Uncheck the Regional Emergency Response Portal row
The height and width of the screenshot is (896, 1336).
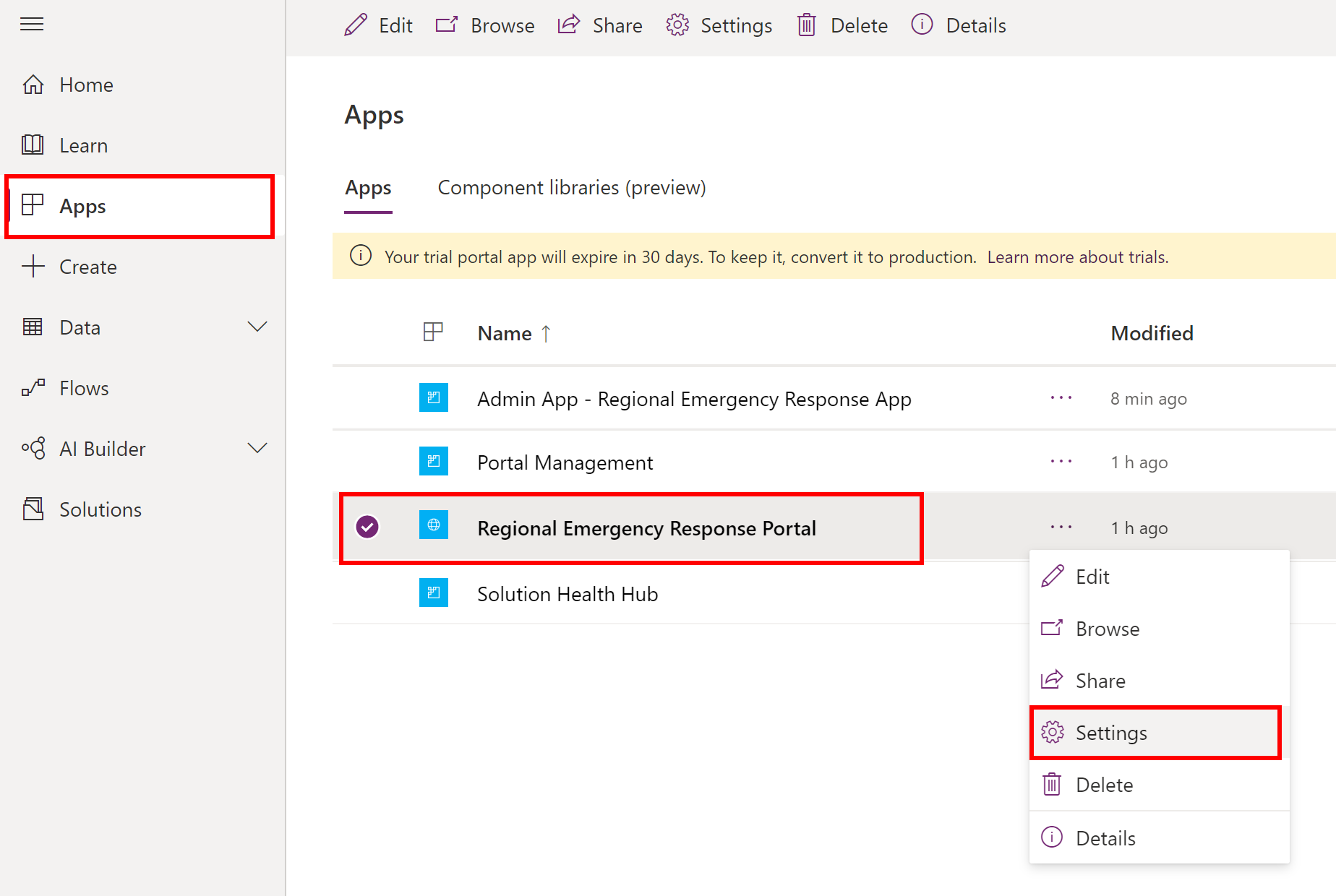[367, 527]
